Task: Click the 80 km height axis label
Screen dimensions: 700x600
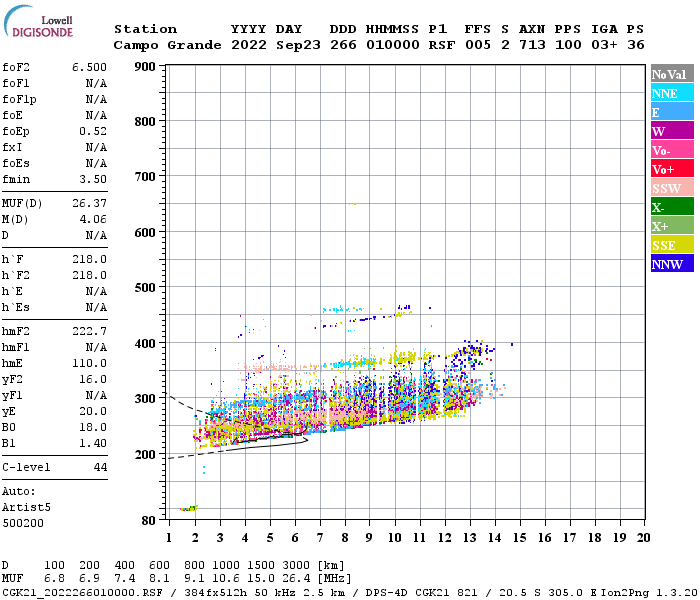Action: tap(148, 521)
